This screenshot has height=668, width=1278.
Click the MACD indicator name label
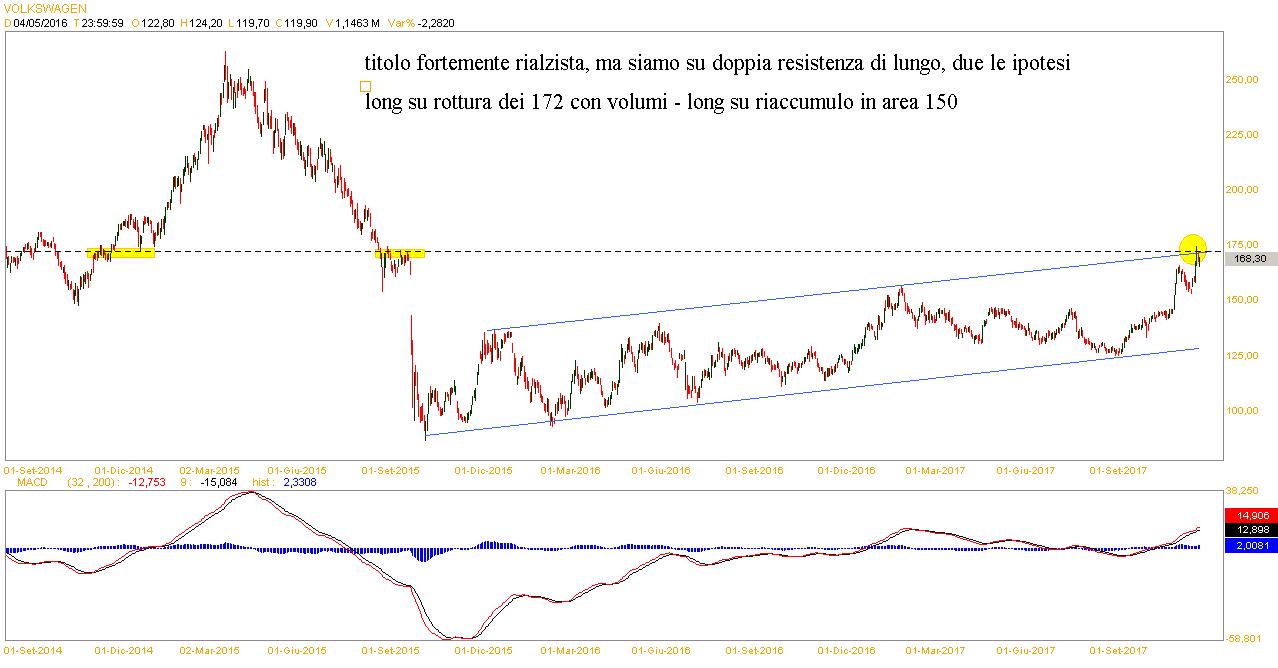coord(32,483)
